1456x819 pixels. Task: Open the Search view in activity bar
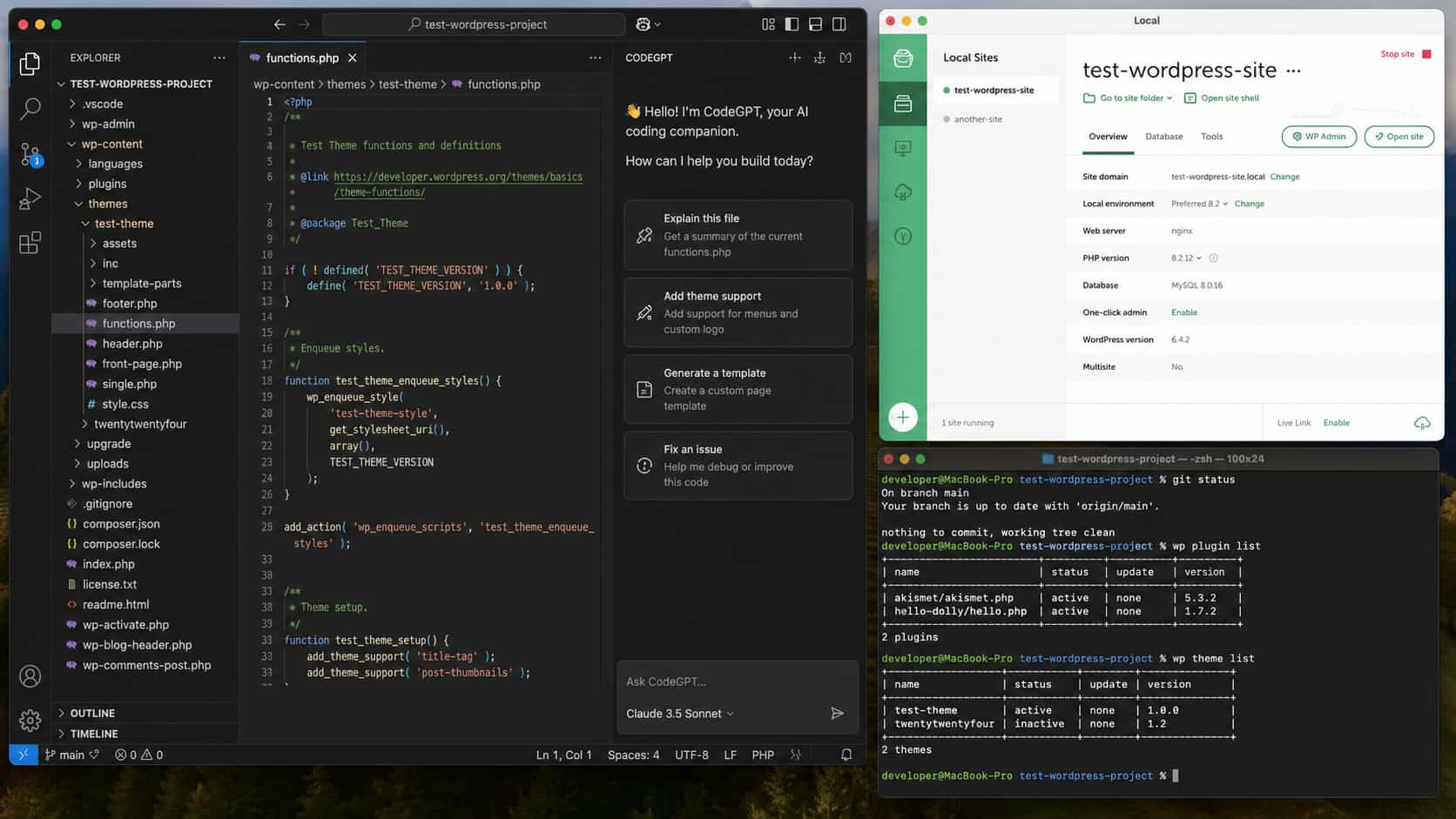point(30,109)
